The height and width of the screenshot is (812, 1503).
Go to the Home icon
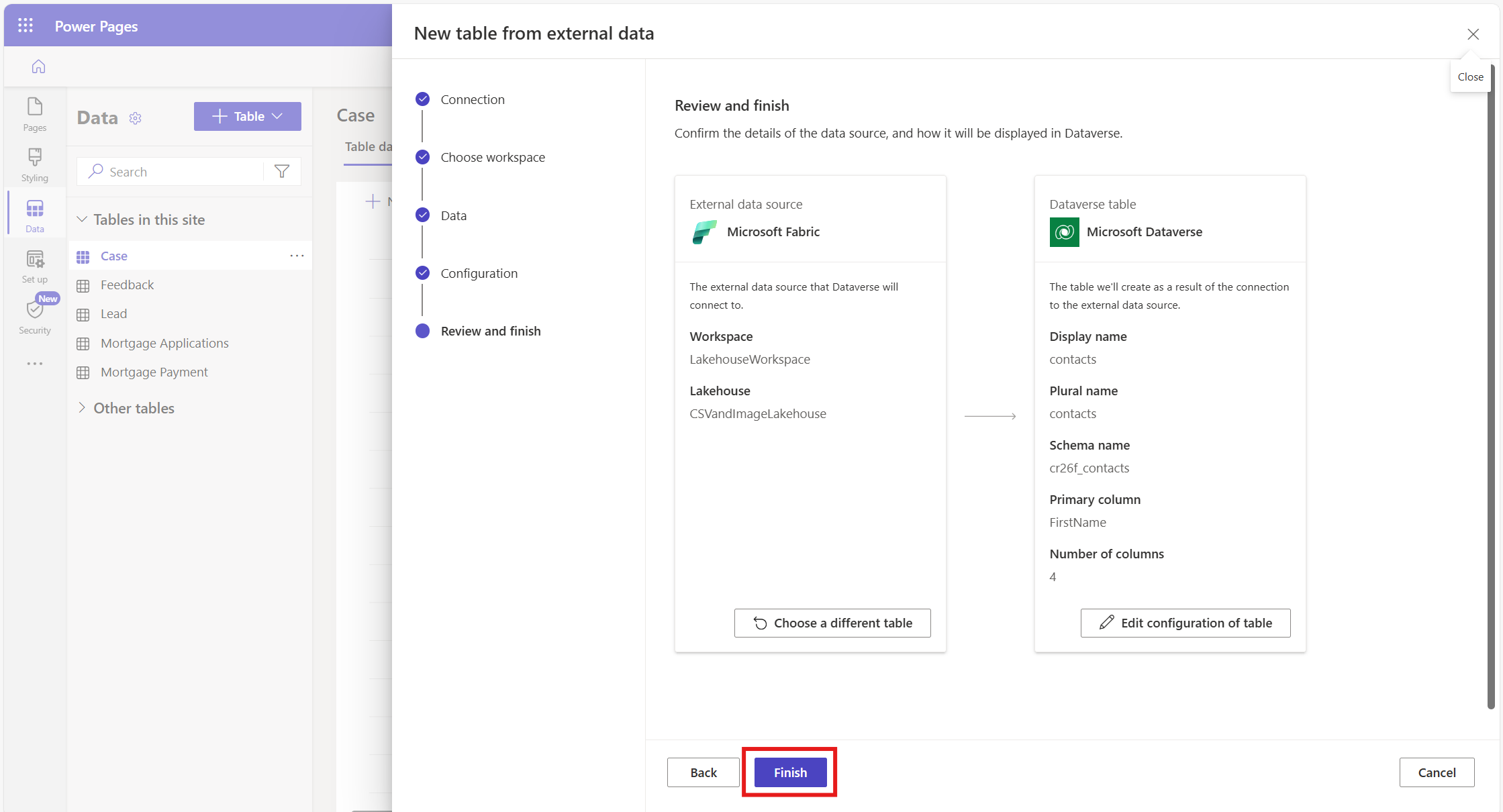[38, 66]
